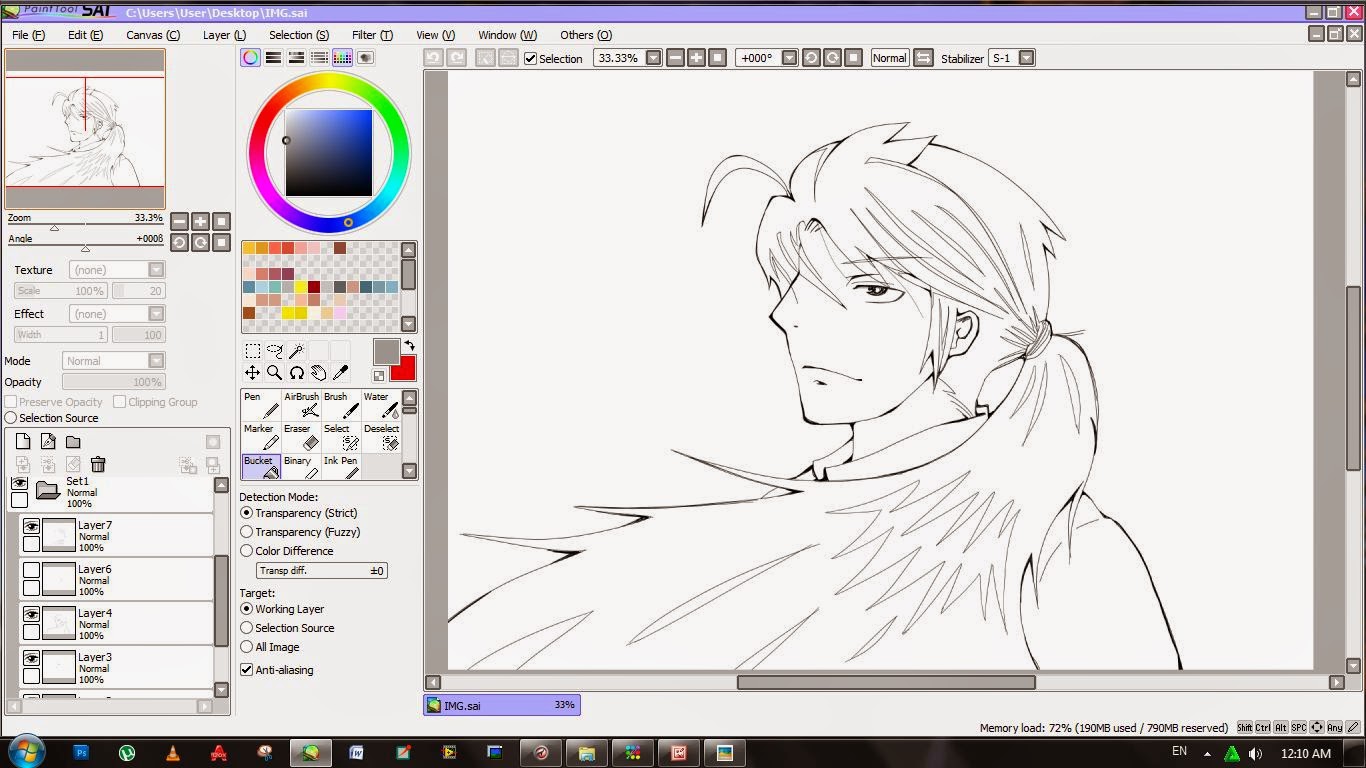
Task: Choose the Select pen tool
Action: tap(341, 436)
